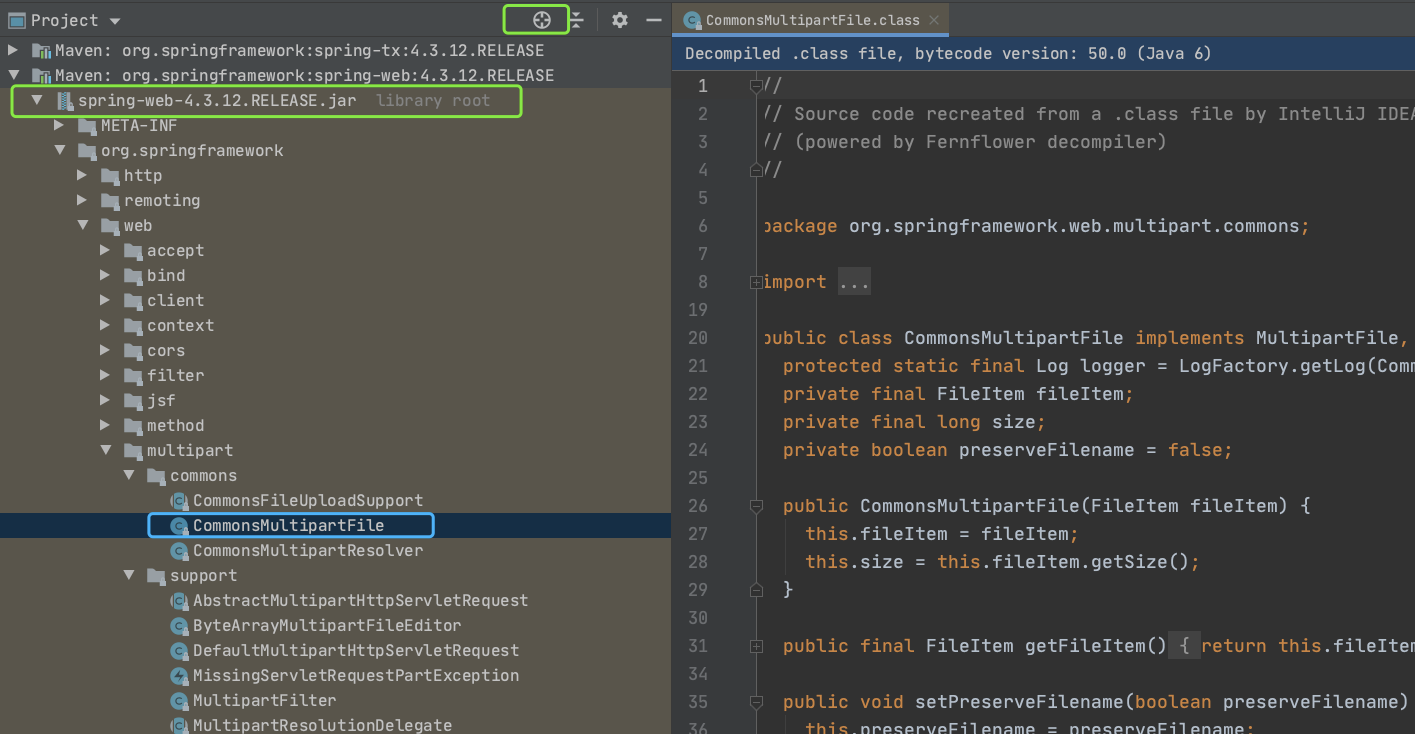
Task: Click the support package folder icon
Action: point(155,575)
